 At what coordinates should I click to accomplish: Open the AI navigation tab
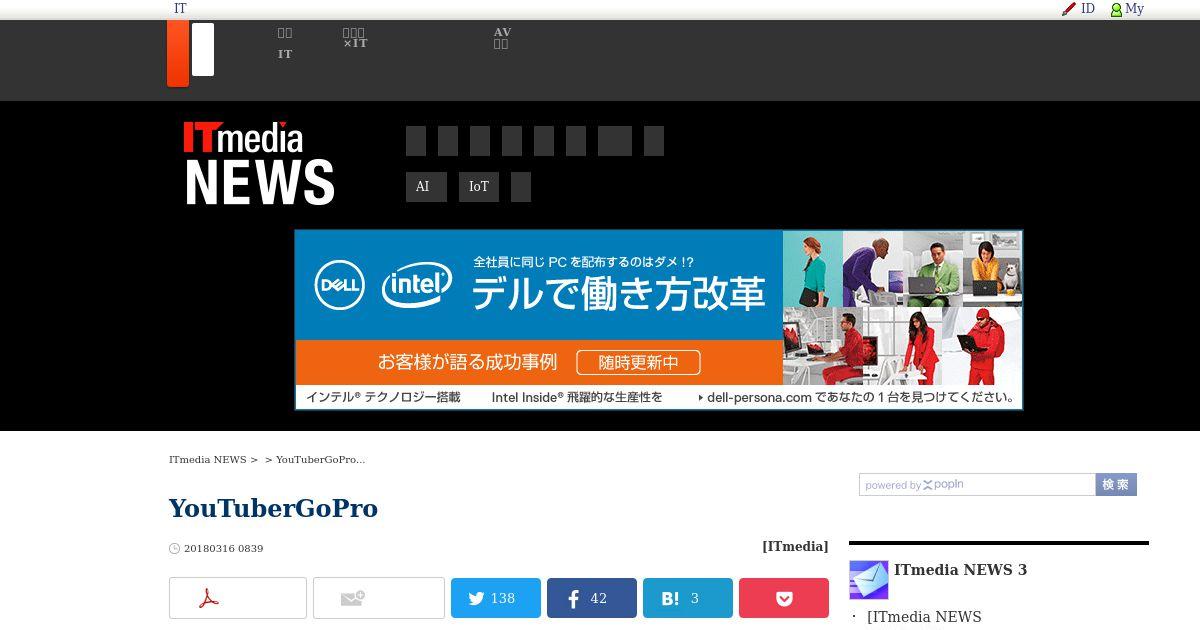(426, 187)
